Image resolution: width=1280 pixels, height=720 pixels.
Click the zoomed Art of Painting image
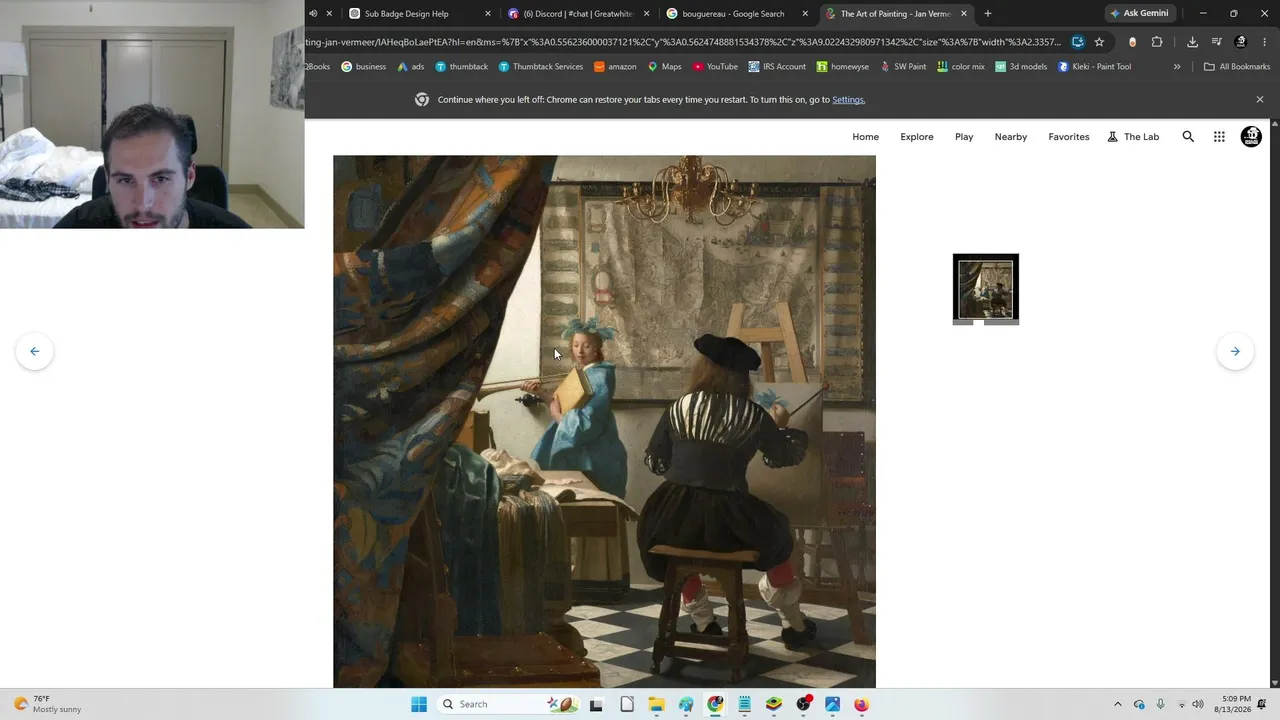[x=604, y=421]
